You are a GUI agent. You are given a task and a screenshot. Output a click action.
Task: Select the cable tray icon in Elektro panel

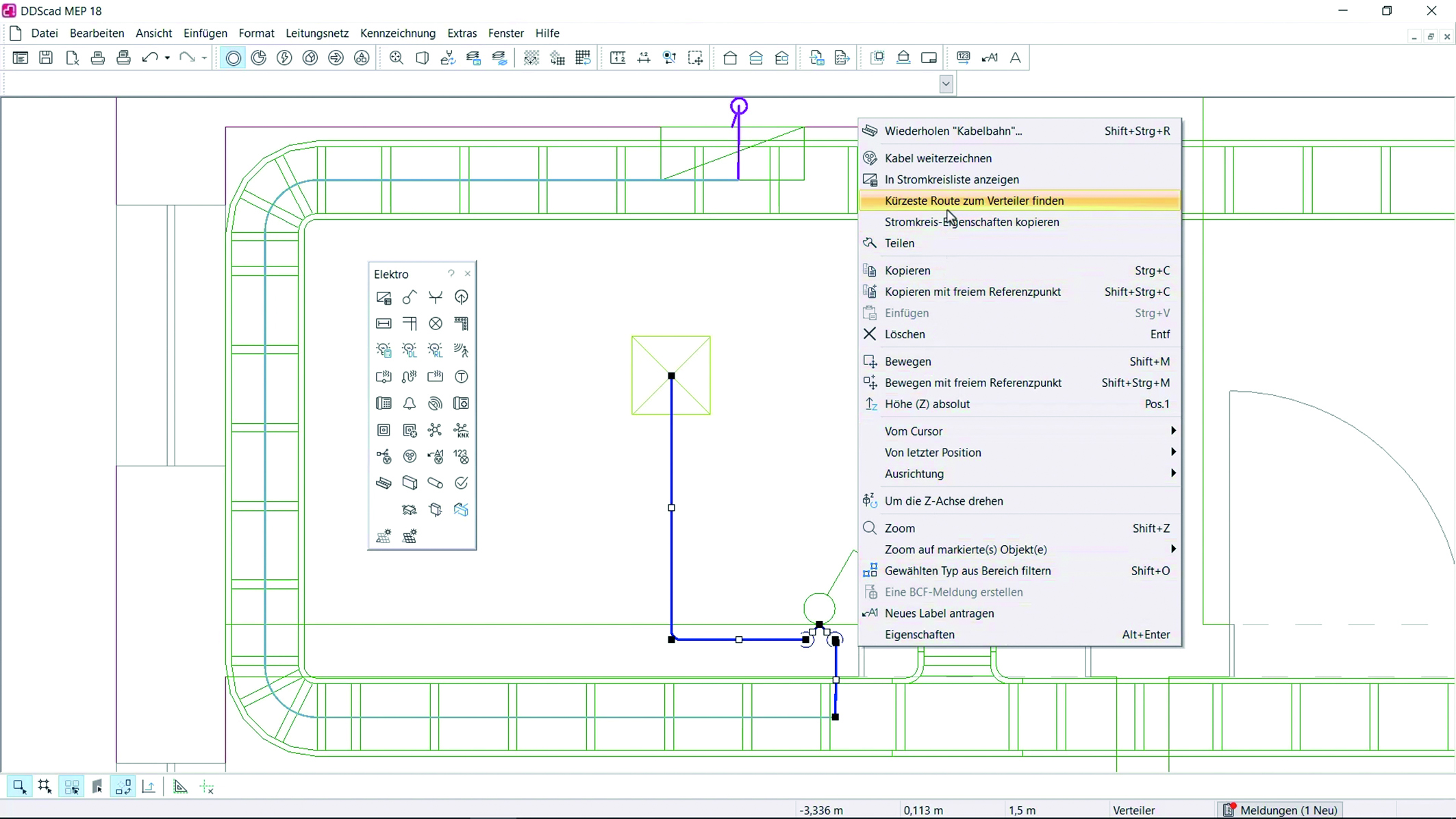[x=384, y=483]
